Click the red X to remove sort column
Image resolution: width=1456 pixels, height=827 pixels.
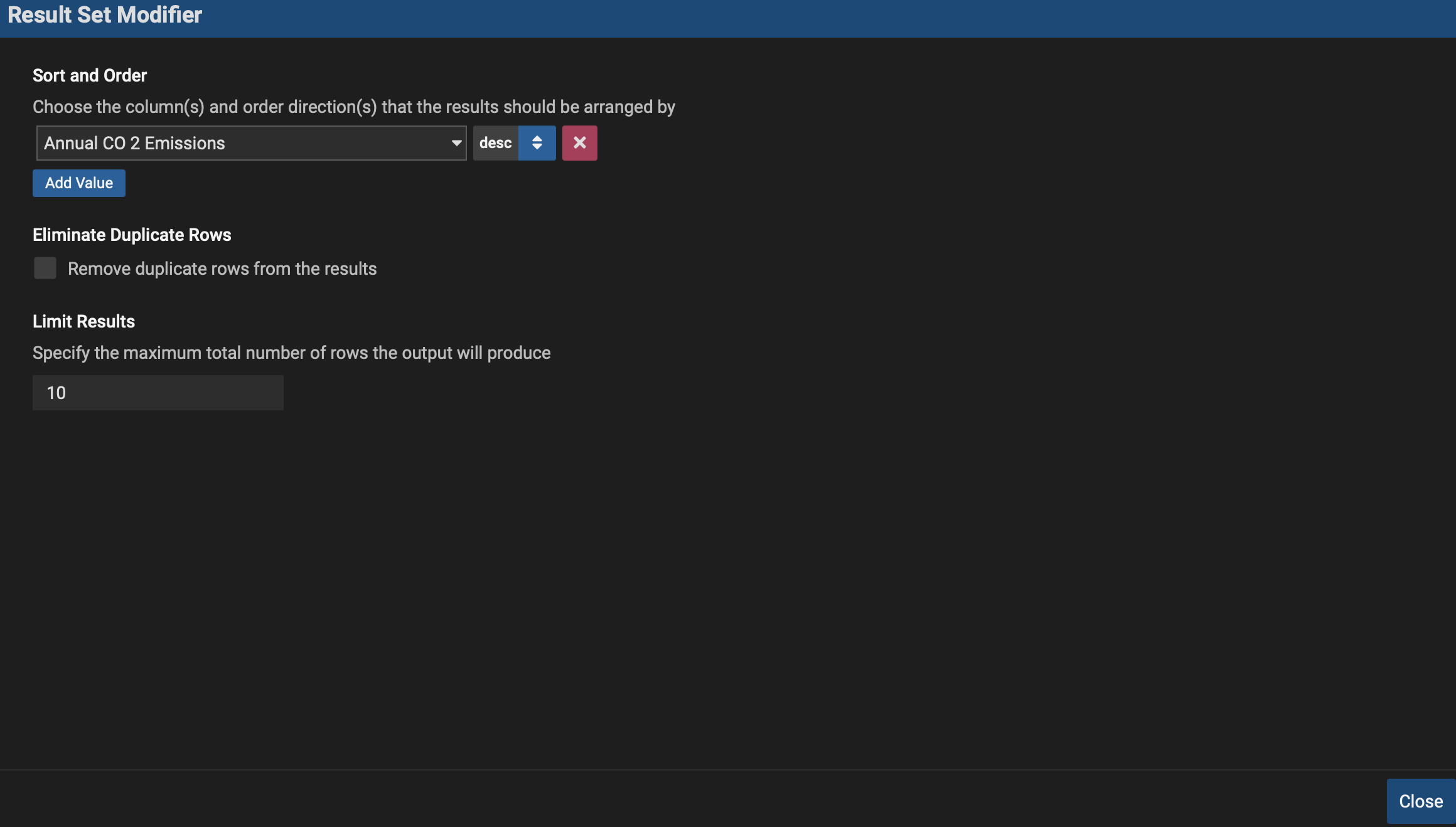(x=580, y=142)
